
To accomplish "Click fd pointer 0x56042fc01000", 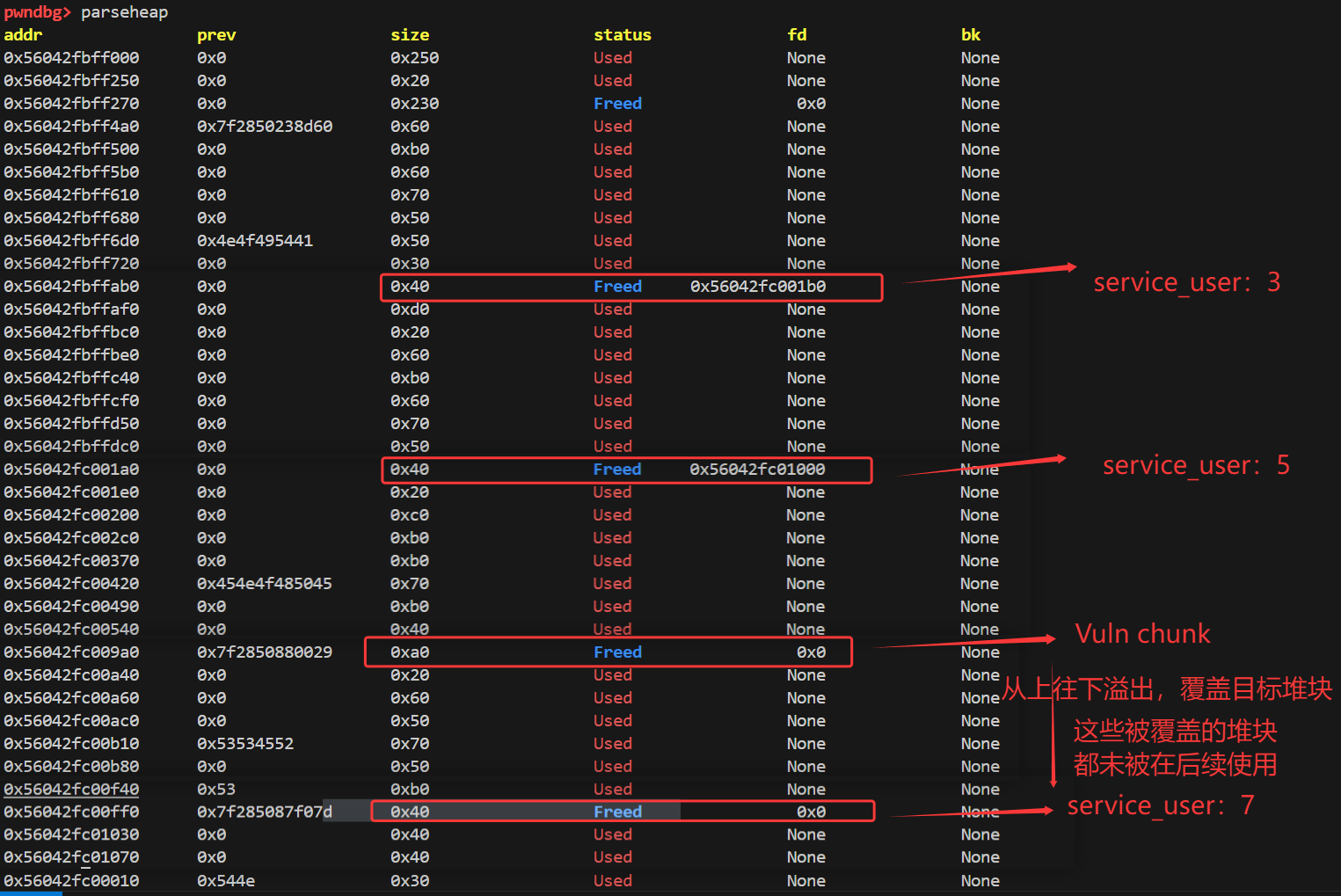I will click(758, 470).
